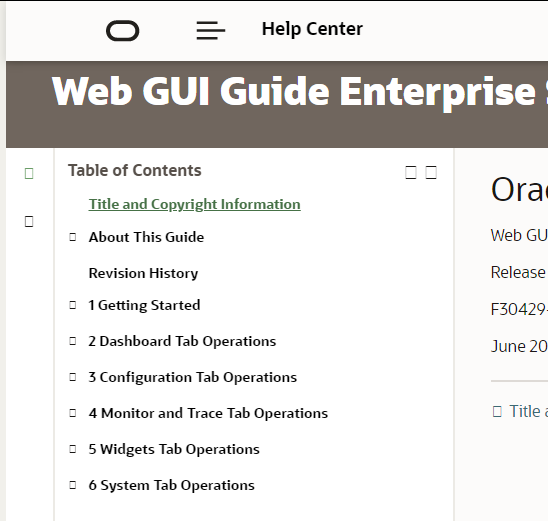548x521 pixels.
Task: Click the Table of Contents heading
Action: [135, 171]
